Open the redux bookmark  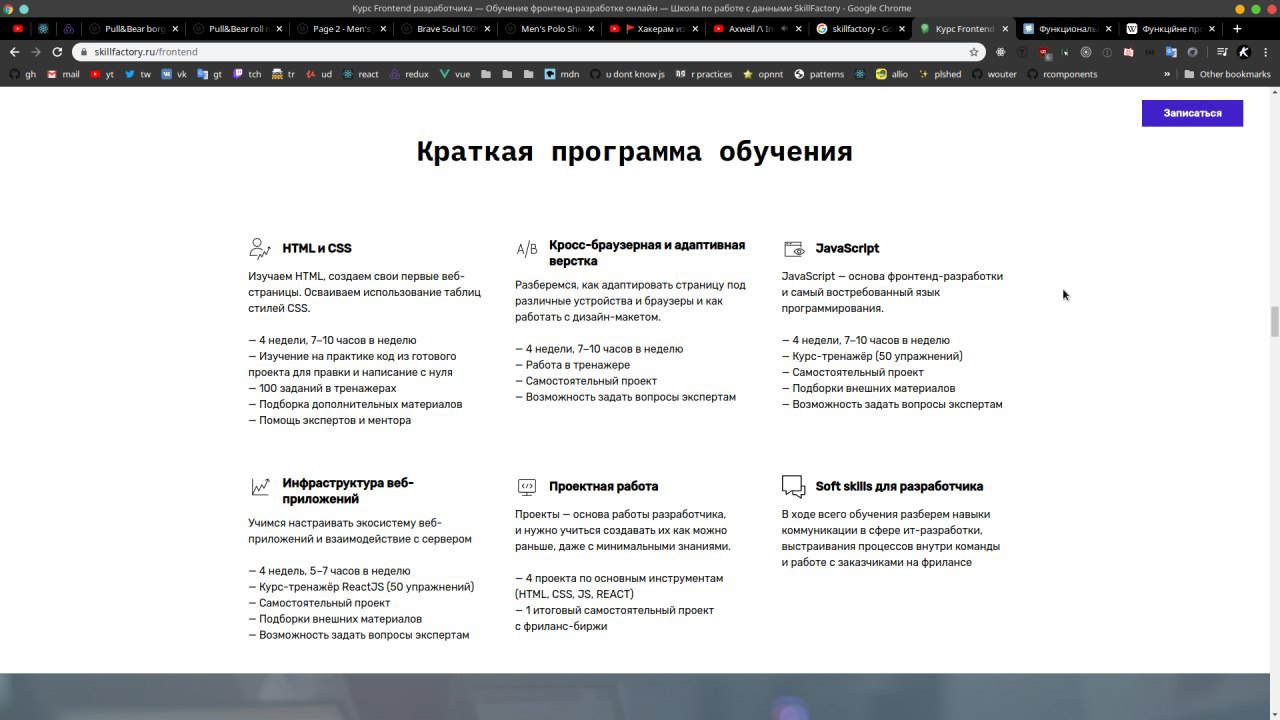409,74
